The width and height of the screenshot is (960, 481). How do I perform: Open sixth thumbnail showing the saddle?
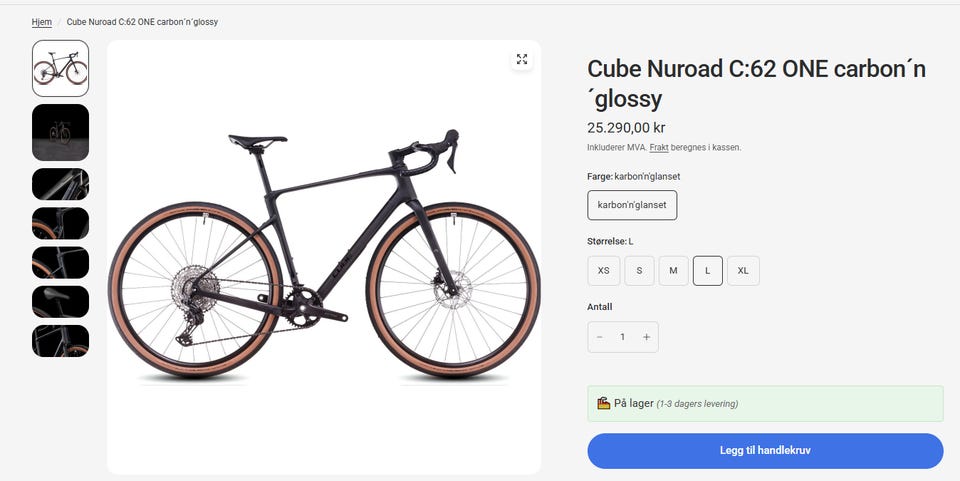(x=61, y=301)
